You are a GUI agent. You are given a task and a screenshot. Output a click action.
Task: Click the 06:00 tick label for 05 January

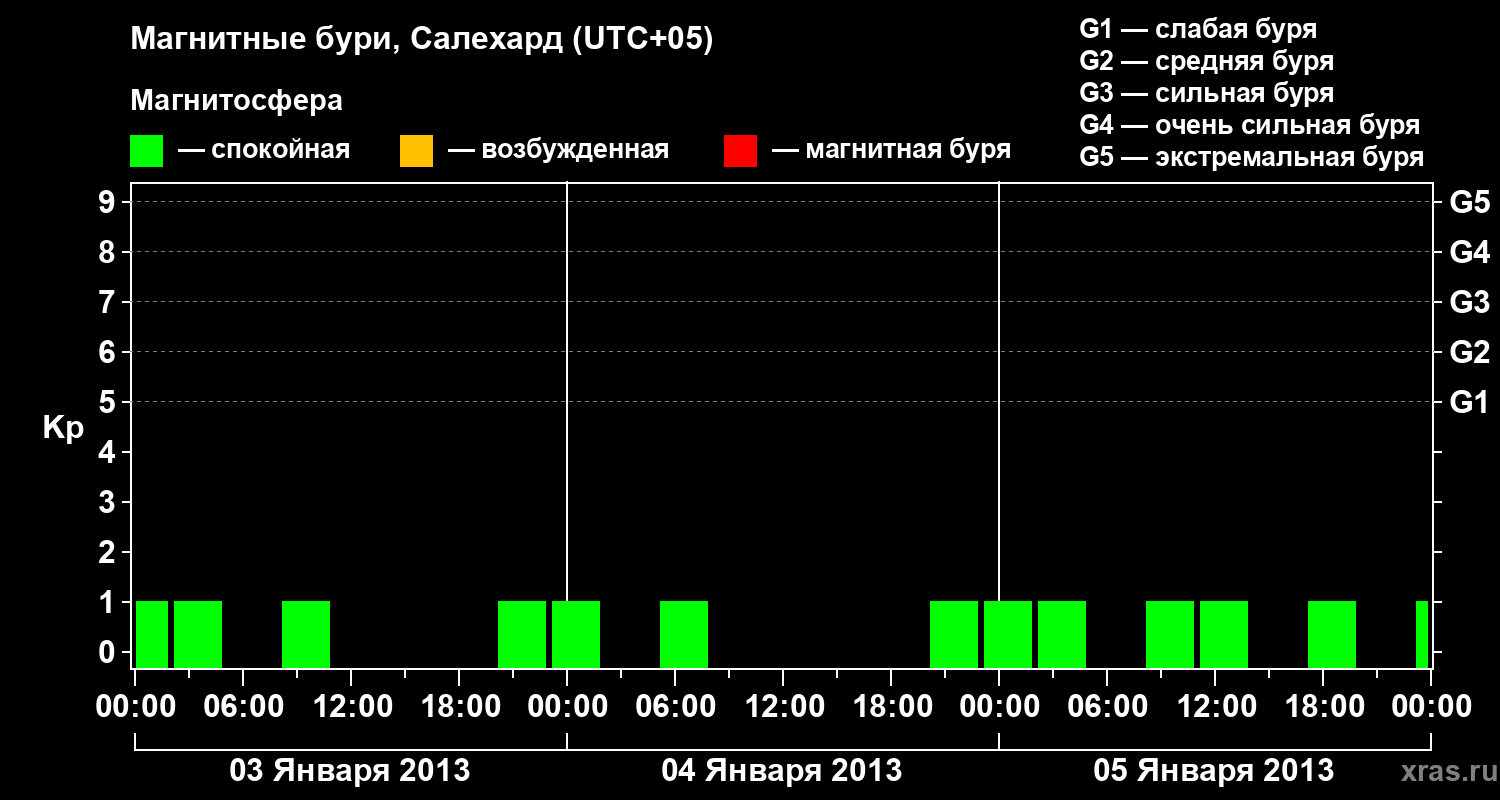1107,707
